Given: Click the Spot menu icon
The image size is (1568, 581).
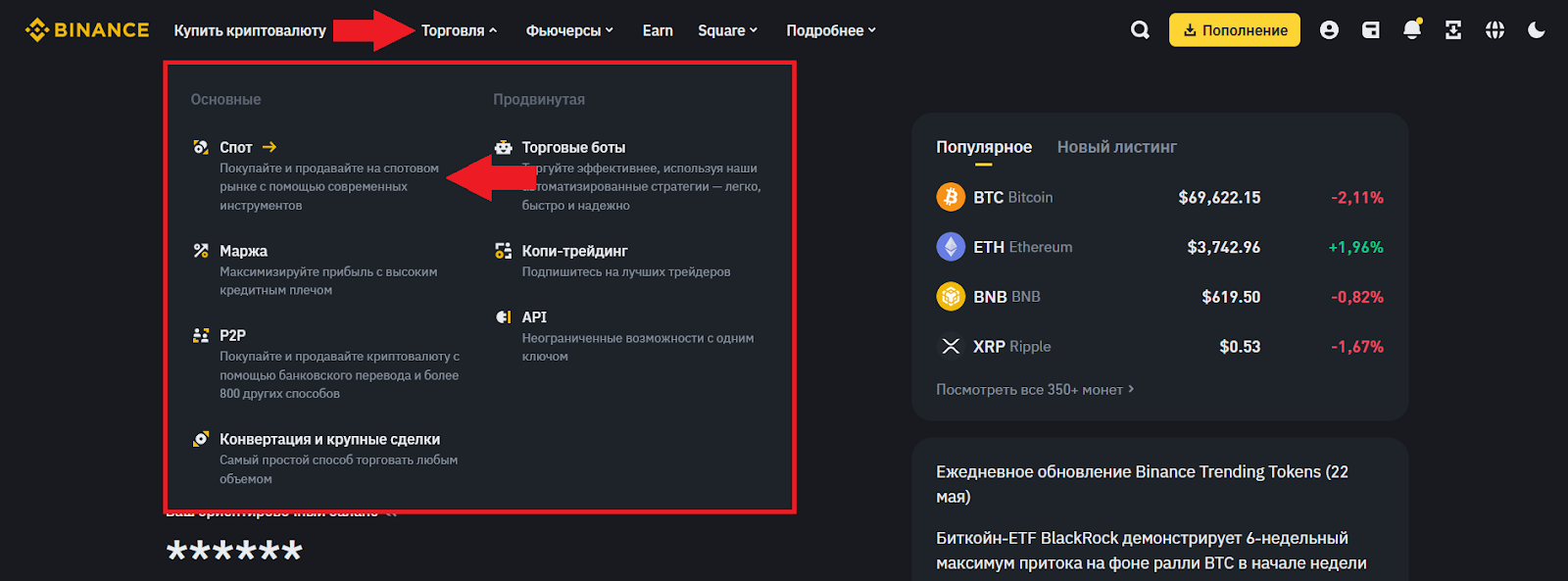Looking at the screenshot, I should click(x=201, y=147).
